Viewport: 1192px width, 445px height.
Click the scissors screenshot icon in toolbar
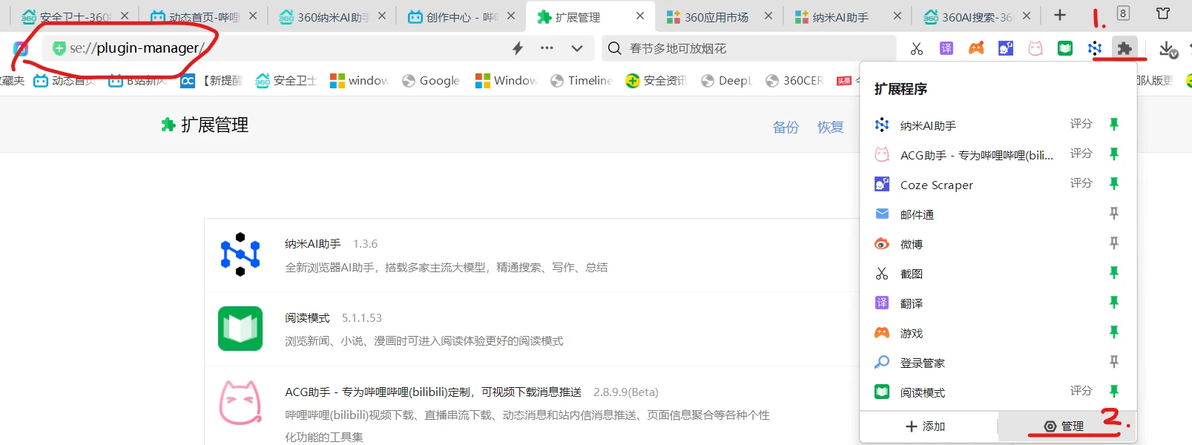pos(917,49)
